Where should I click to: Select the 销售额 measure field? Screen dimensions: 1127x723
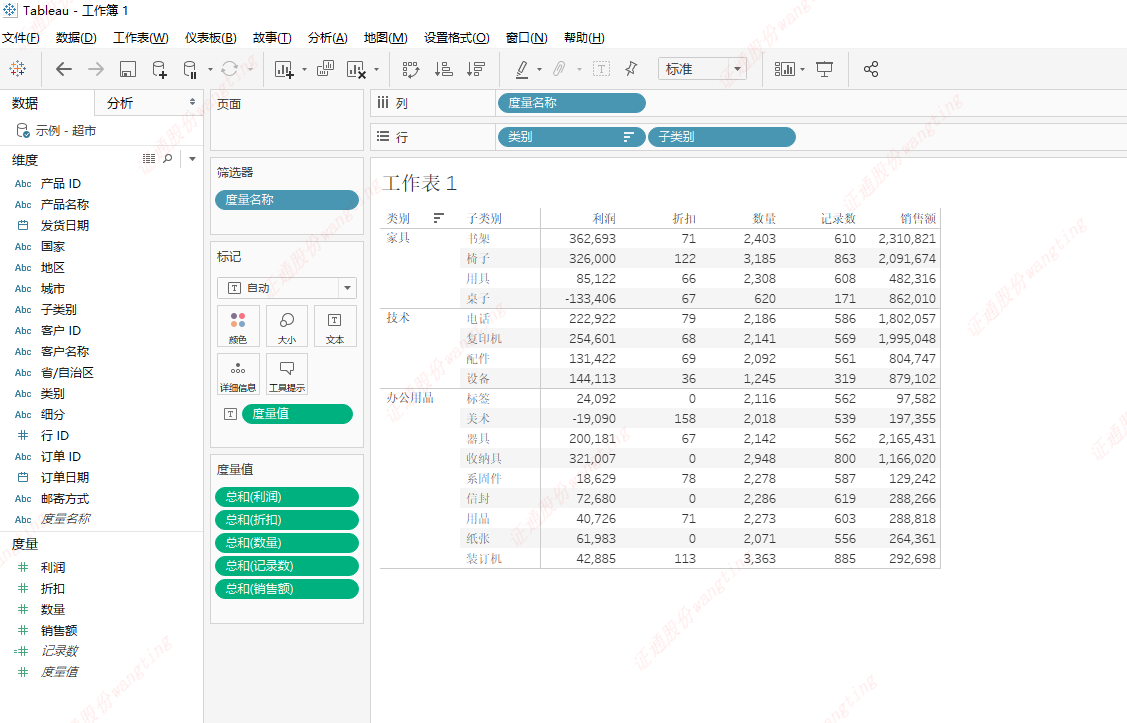point(59,631)
